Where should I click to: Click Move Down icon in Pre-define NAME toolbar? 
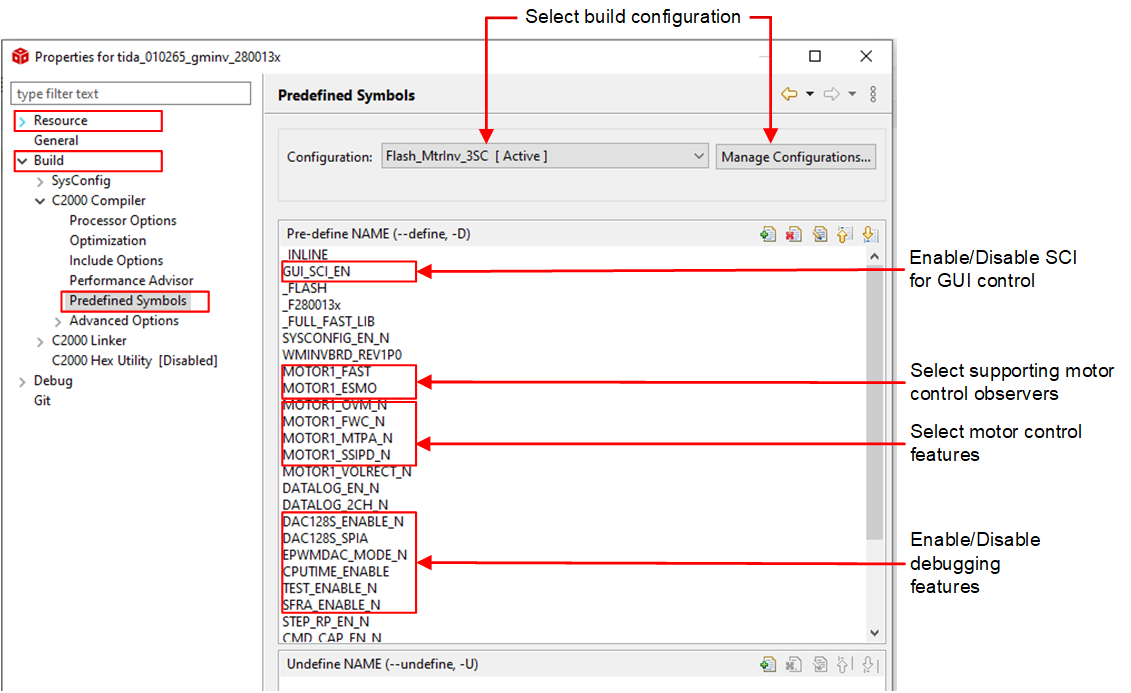[x=869, y=234]
